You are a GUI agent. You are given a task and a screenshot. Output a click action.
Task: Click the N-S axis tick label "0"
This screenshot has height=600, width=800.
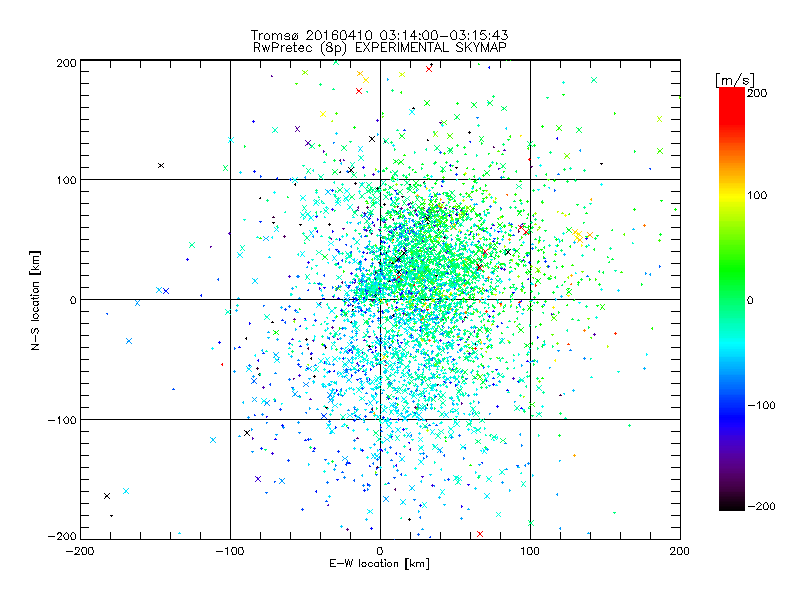pos(73,300)
